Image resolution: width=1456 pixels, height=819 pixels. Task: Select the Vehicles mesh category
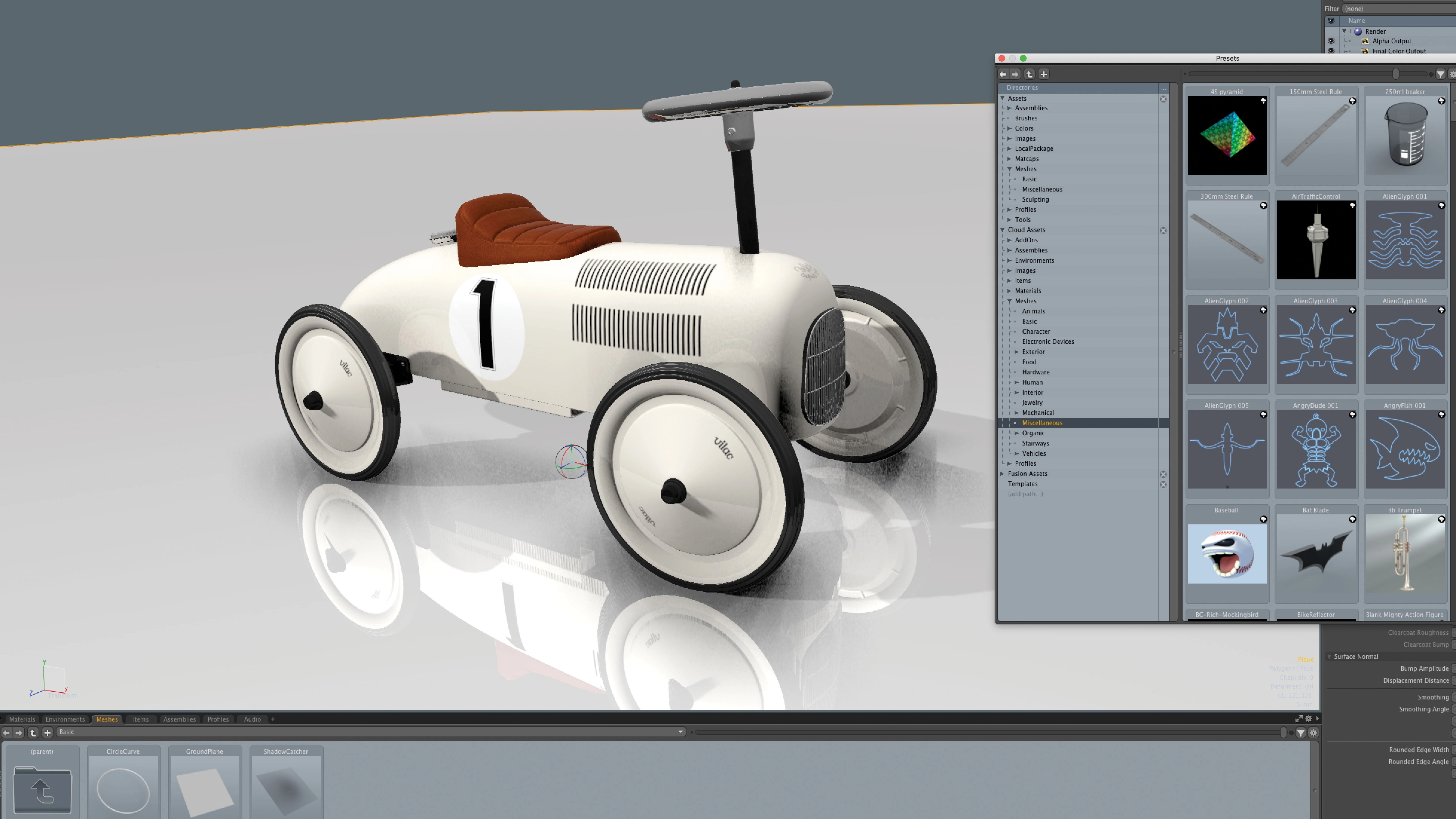tap(1034, 453)
